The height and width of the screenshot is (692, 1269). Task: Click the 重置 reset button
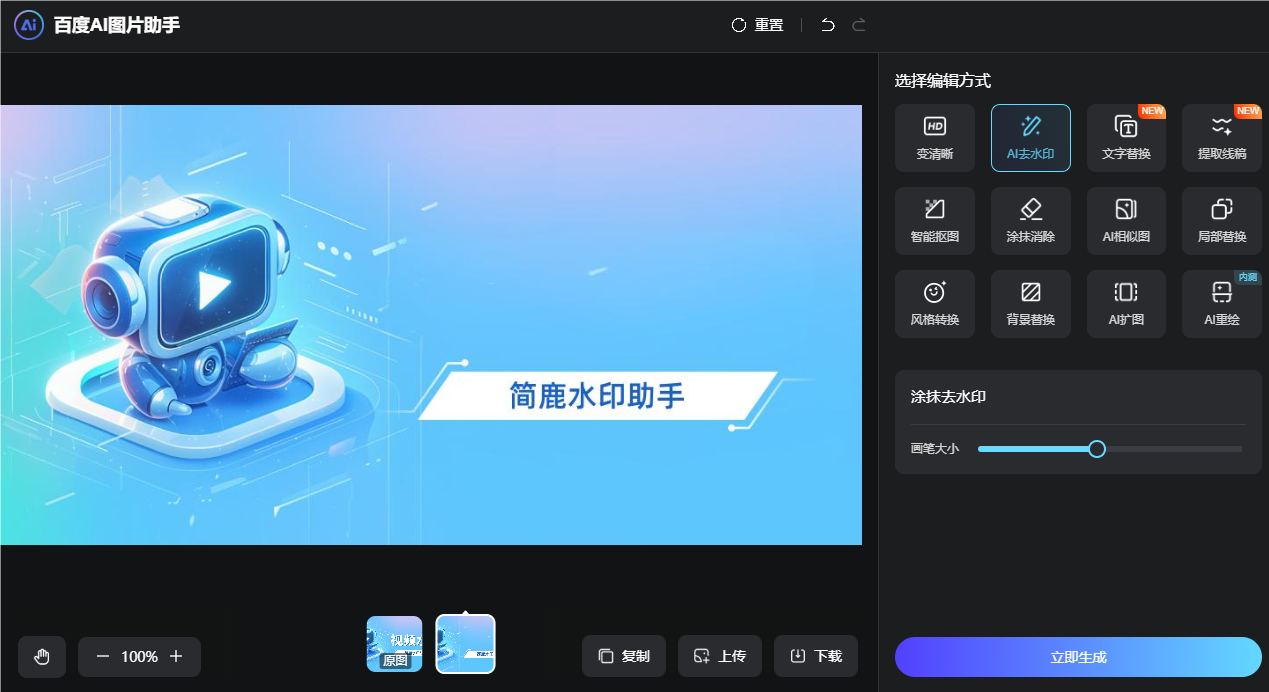point(757,24)
